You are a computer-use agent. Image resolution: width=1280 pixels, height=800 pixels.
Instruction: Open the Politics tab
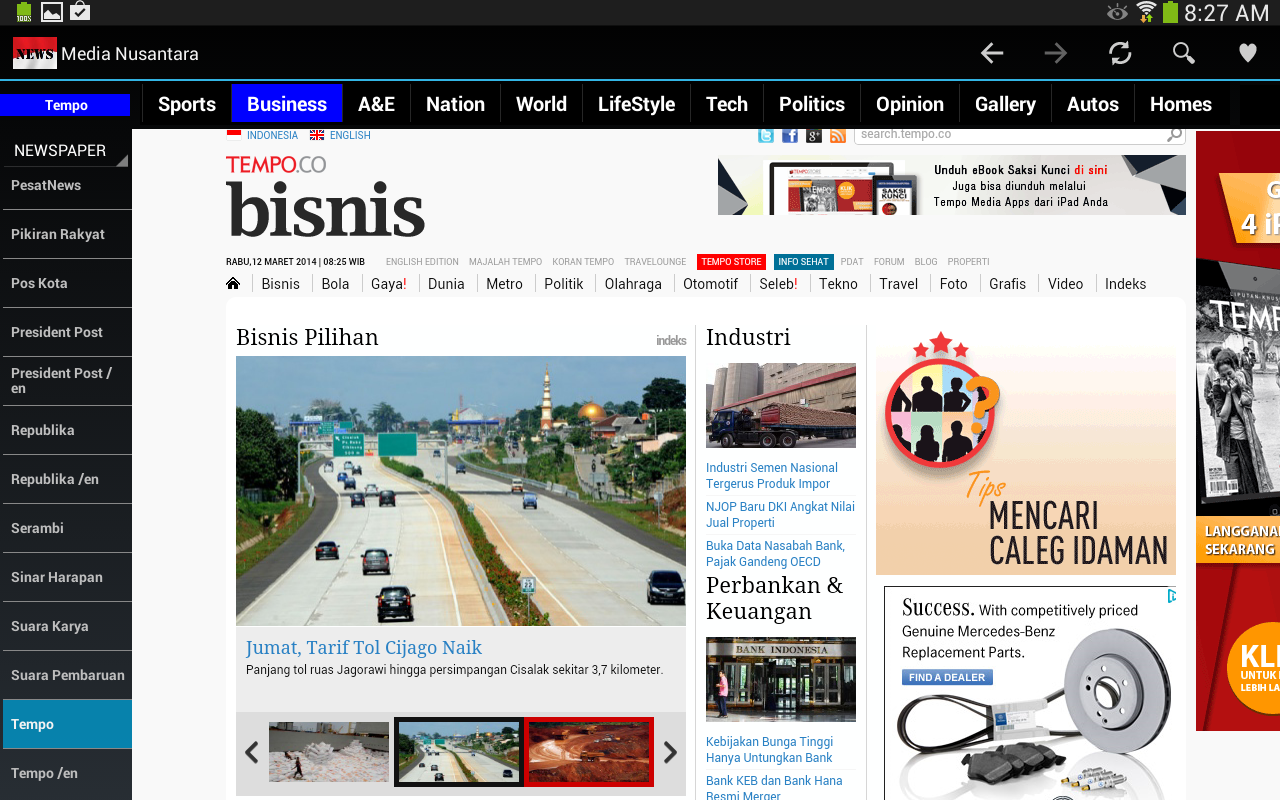(x=812, y=104)
